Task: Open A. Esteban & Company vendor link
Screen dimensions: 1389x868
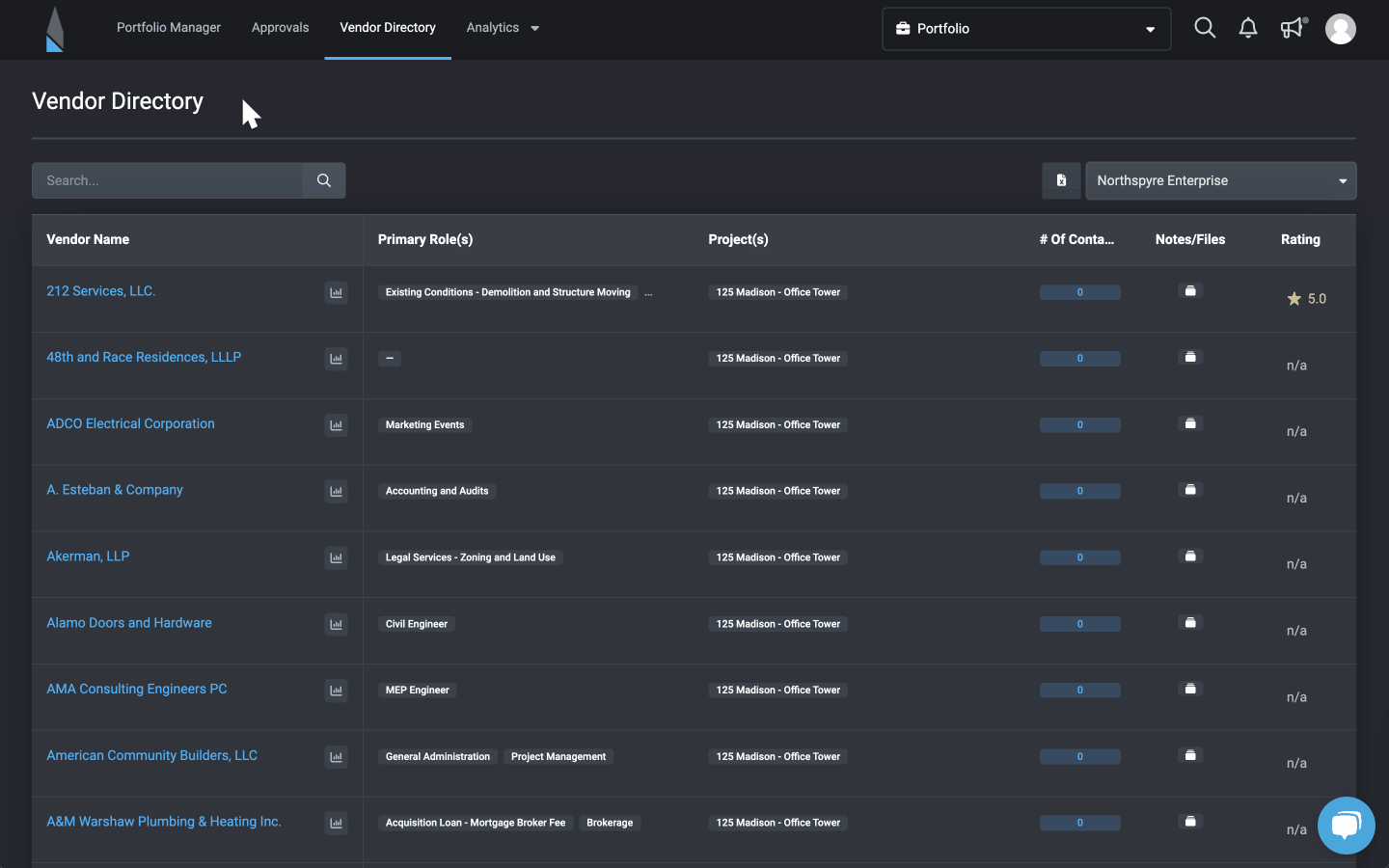Action: pos(115,490)
